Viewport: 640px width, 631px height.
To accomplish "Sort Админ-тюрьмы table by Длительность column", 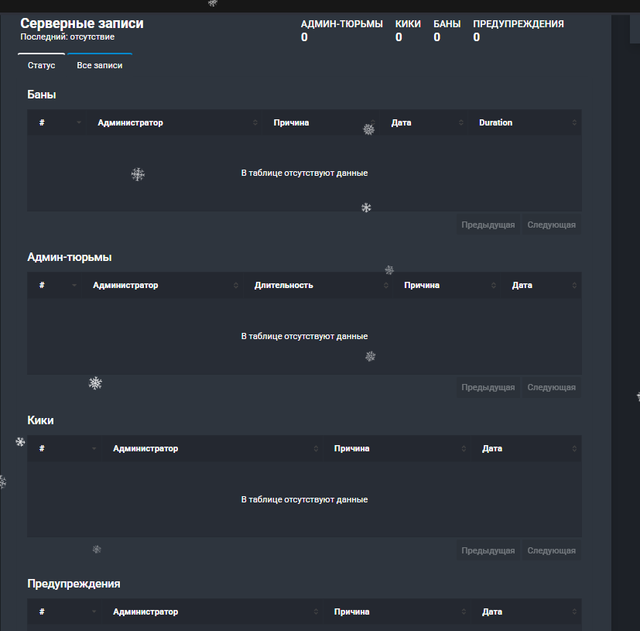I will tap(318, 285).
